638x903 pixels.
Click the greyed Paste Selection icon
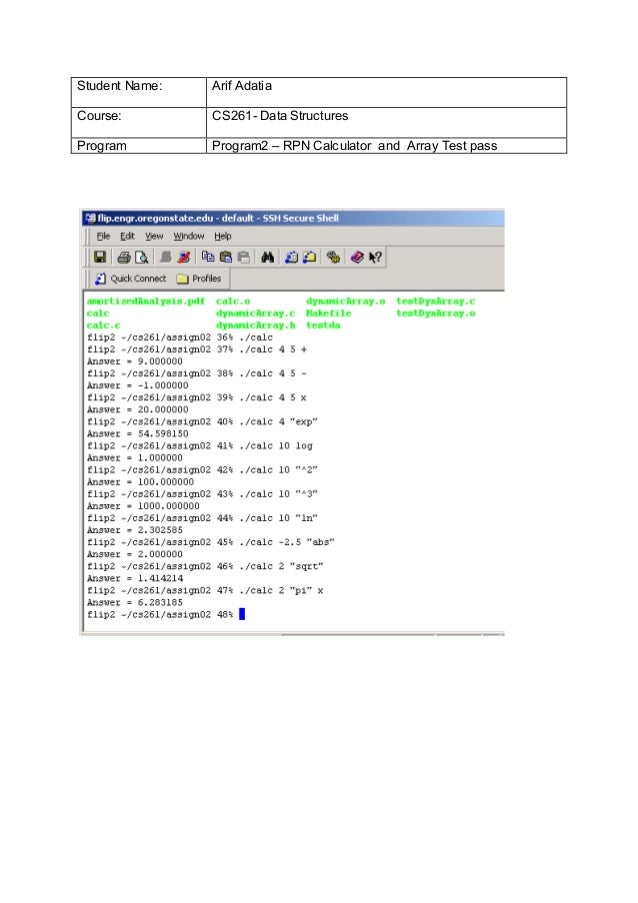[244, 257]
